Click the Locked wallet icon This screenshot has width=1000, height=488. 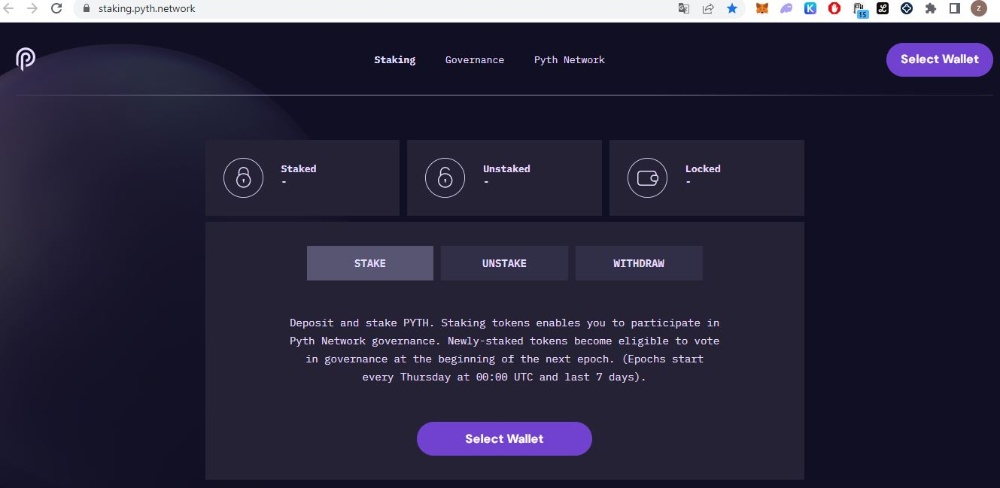click(x=647, y=178)
